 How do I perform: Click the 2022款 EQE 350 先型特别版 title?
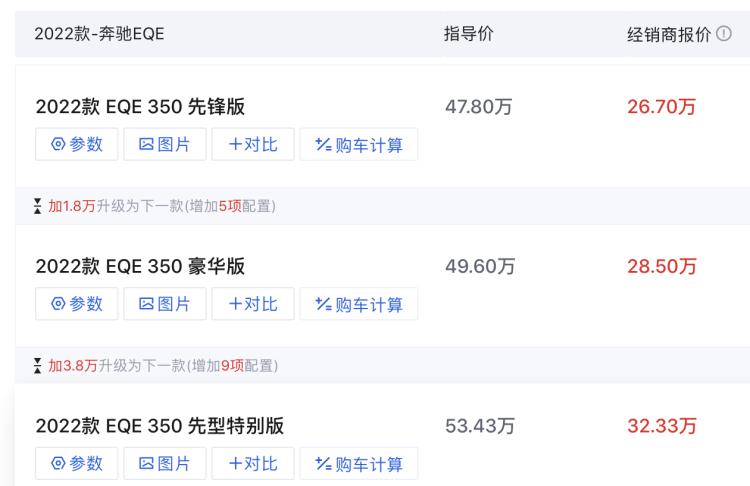159,427
